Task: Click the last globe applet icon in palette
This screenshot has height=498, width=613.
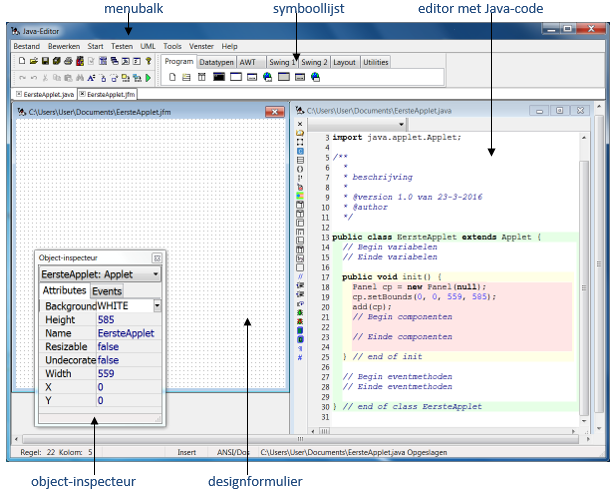Action: click(315, 77)
